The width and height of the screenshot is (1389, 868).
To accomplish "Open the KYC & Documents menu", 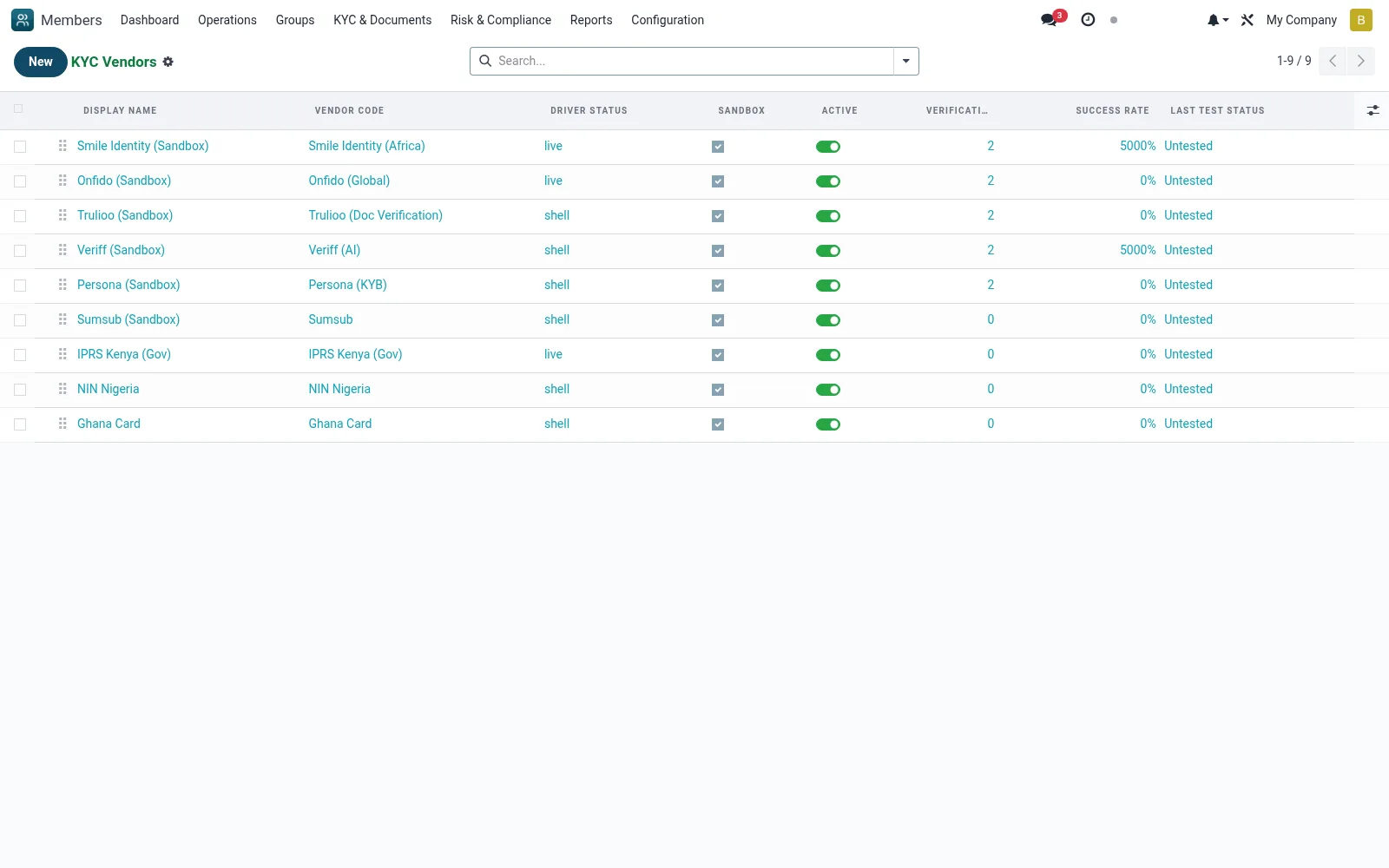I will point(382,20).
